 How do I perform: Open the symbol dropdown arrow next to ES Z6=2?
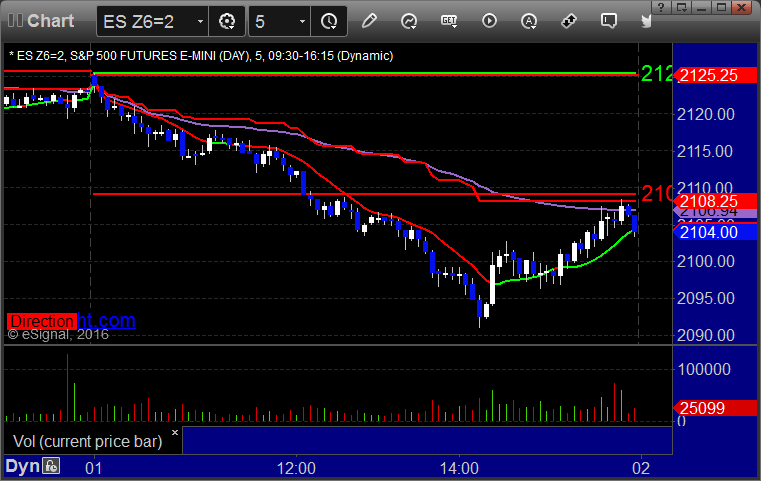click(x=200, y=22)
